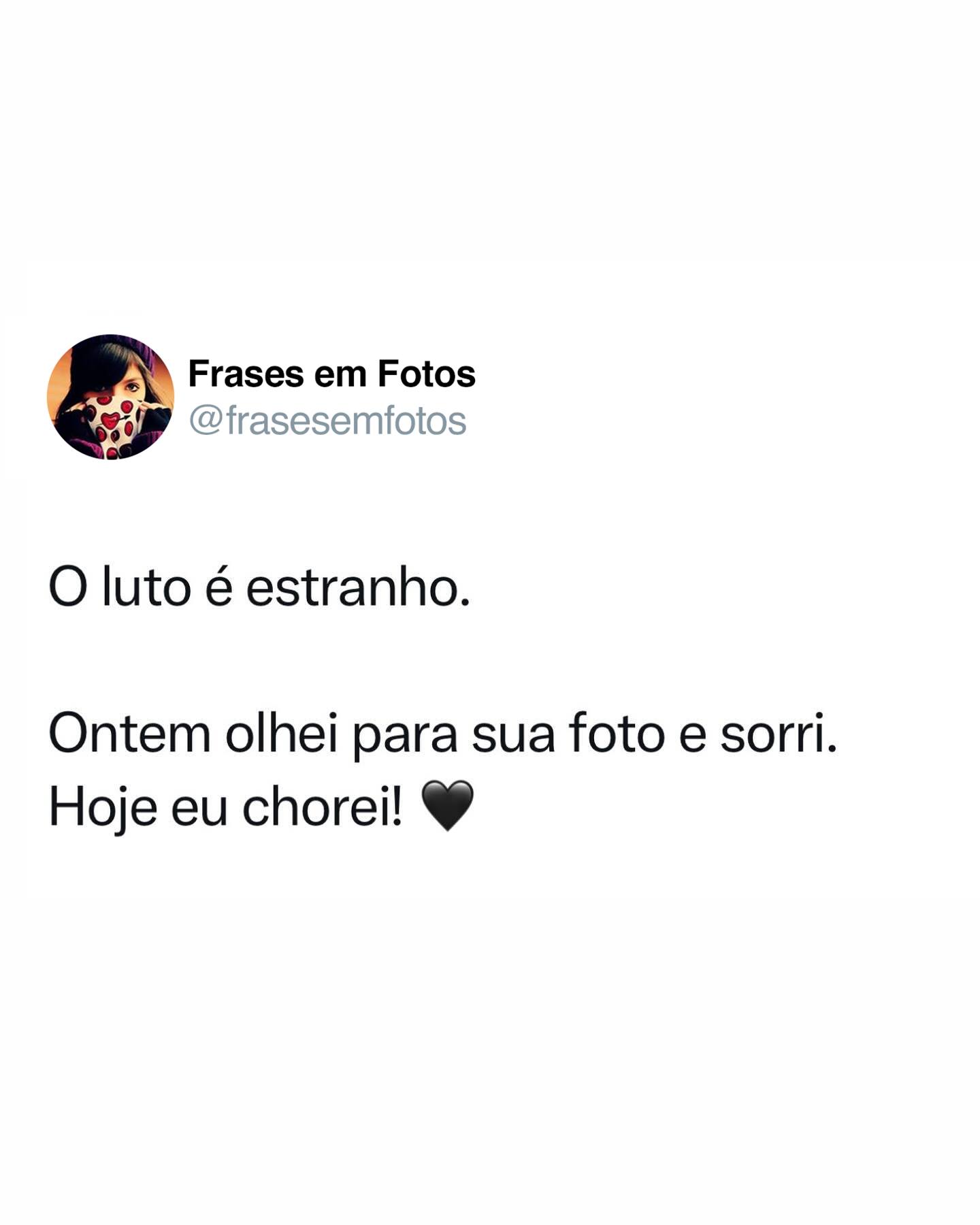Click the word "olhei" in the second paragraph

(x=282, y=734)
